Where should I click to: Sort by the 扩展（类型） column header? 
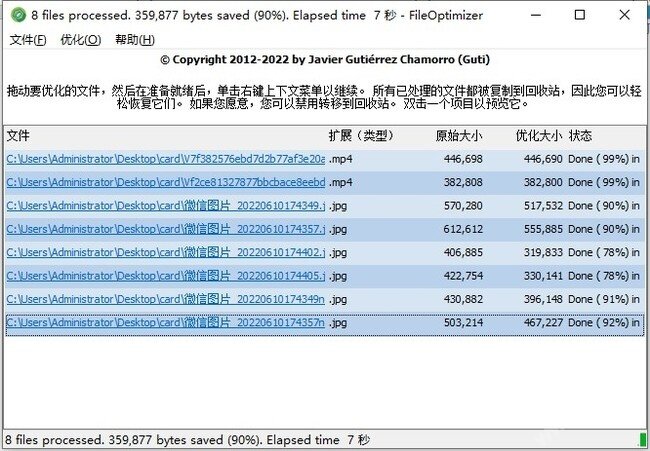click(x=361, y=136)
